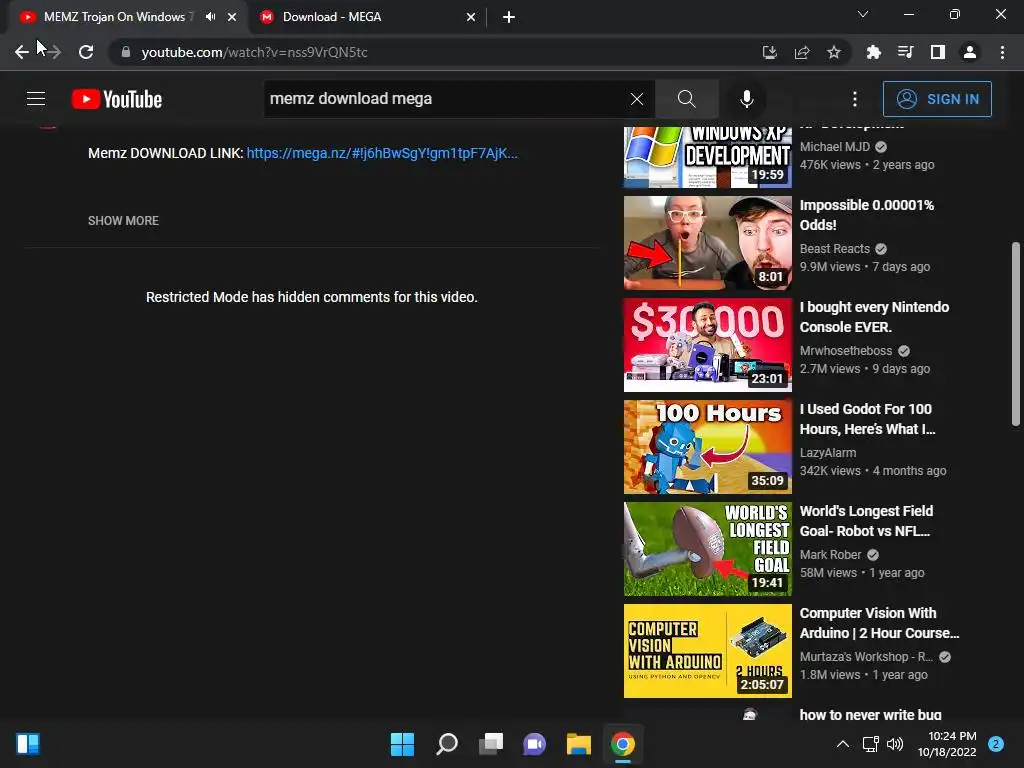Viewport: 1024px width, 768px height.
Task: Show hidden system tray icons
Action: 843,744
